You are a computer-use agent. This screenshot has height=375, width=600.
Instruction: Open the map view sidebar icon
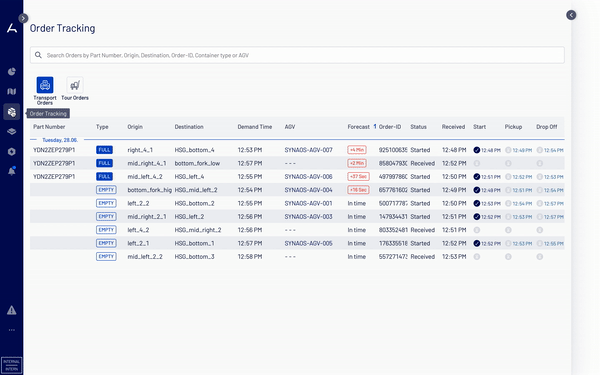tap(11, 91)
